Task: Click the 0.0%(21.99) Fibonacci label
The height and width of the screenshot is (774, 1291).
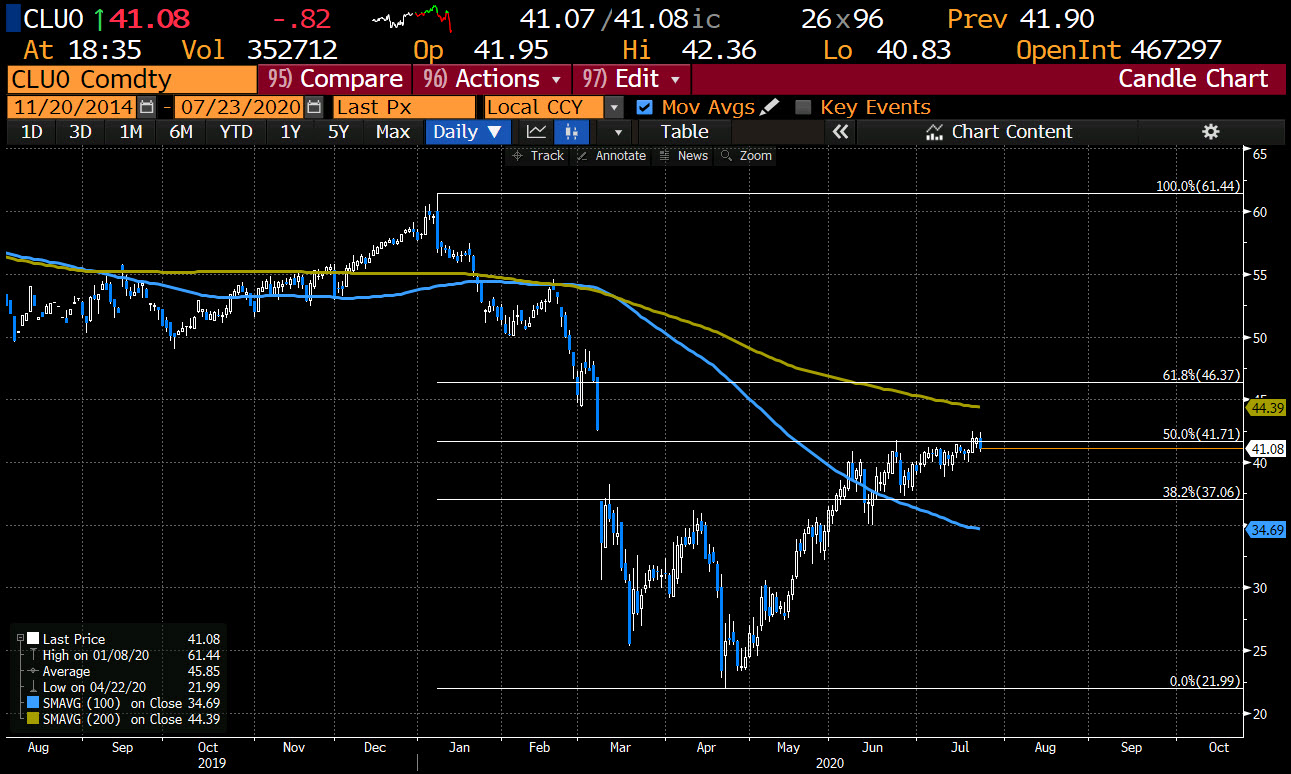Action: coord(1205,681)
